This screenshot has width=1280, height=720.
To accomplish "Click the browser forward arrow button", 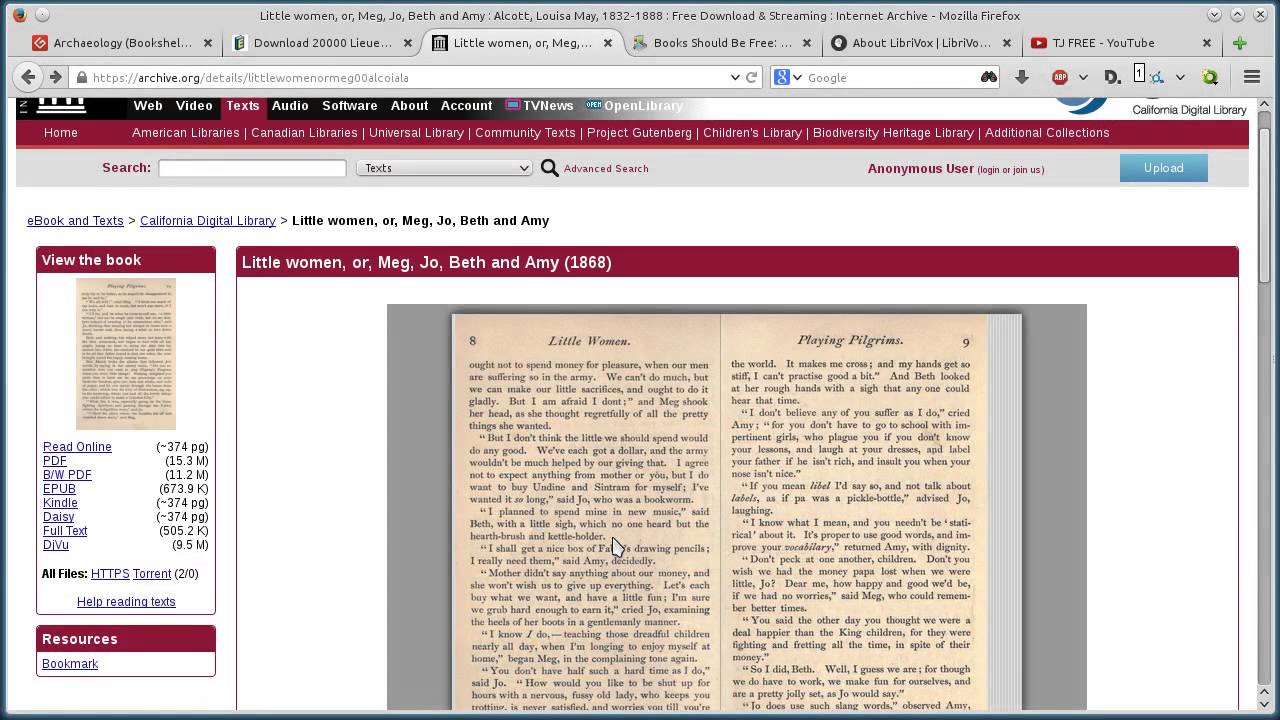I will 54,77.
